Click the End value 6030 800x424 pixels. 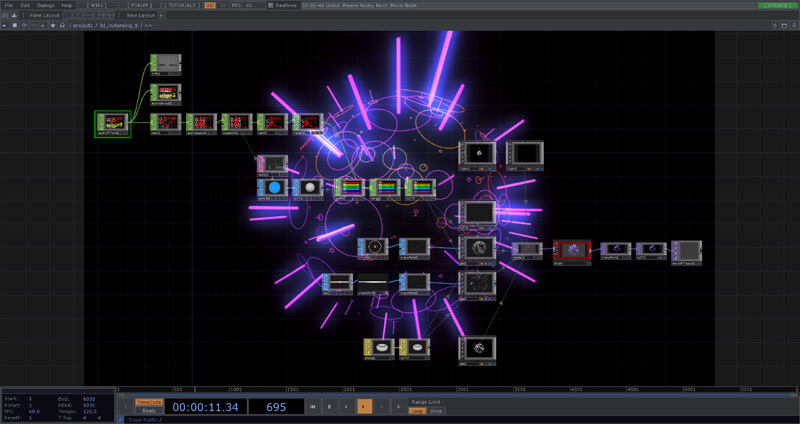(90, 399)
